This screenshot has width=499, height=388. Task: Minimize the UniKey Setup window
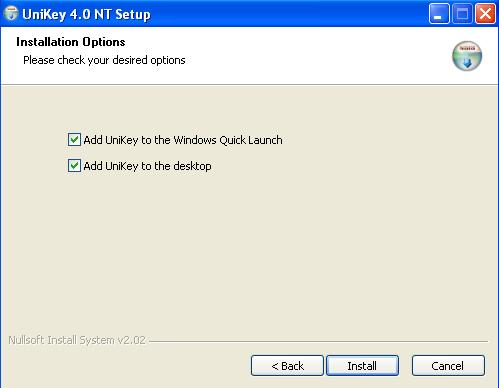click(439, 14)
